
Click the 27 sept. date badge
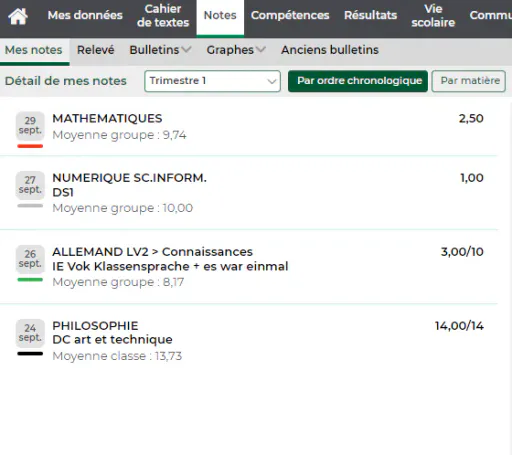coord(30,185)
